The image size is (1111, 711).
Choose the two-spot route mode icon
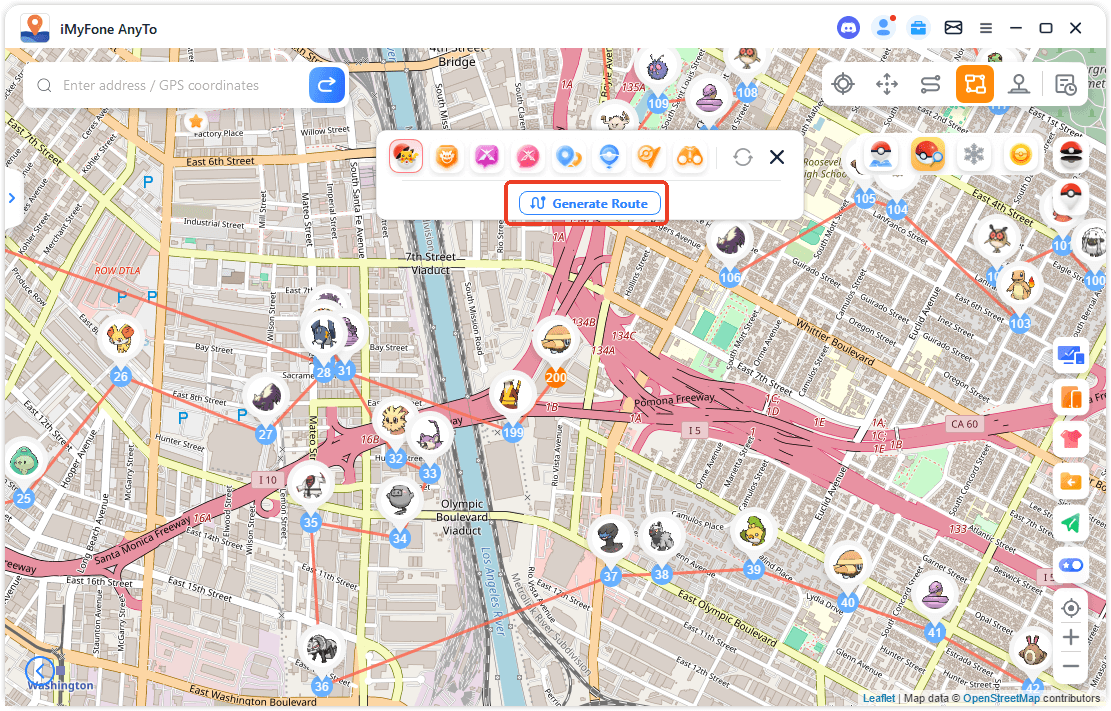[x=931, y=84]
